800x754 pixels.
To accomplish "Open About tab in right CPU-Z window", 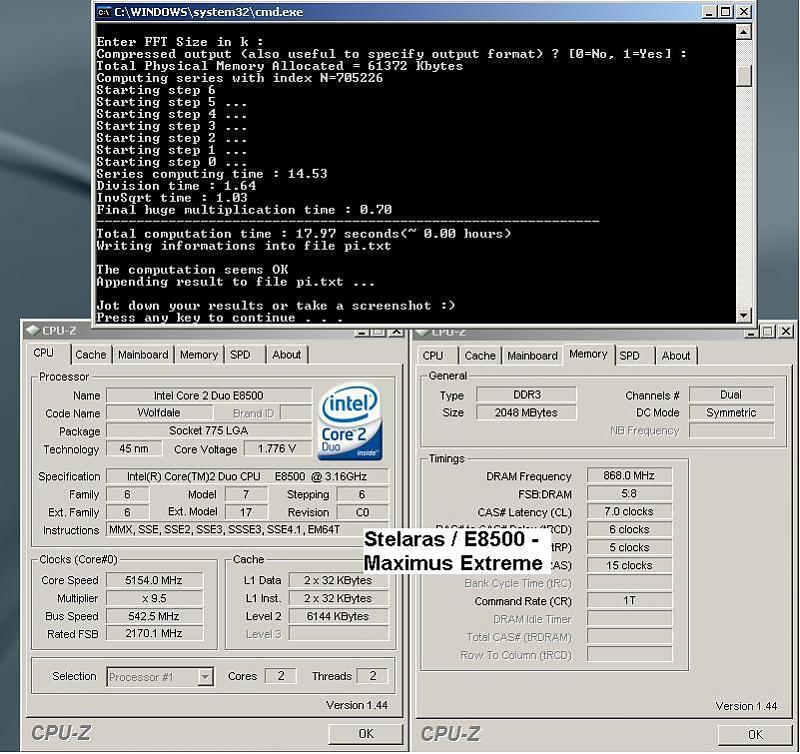I will pos(676,356).
